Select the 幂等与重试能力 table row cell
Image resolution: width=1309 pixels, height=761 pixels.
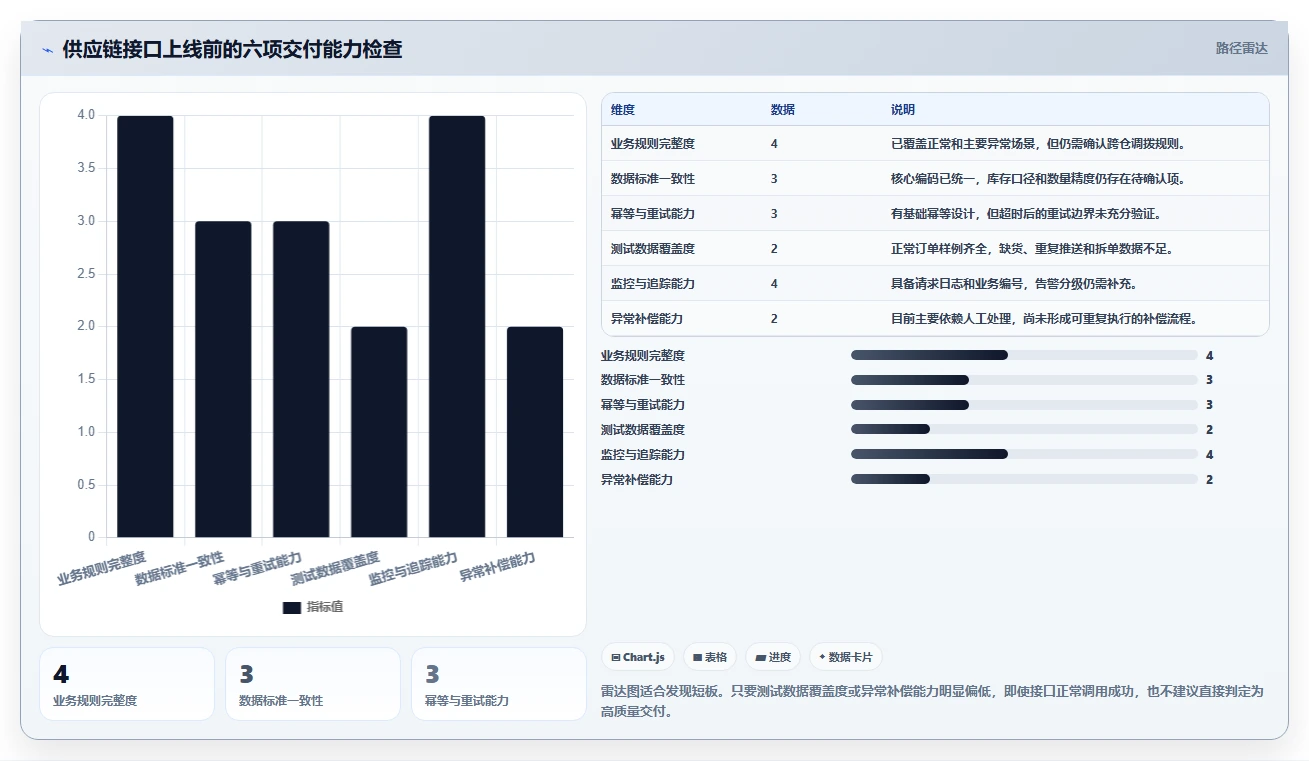653,214
